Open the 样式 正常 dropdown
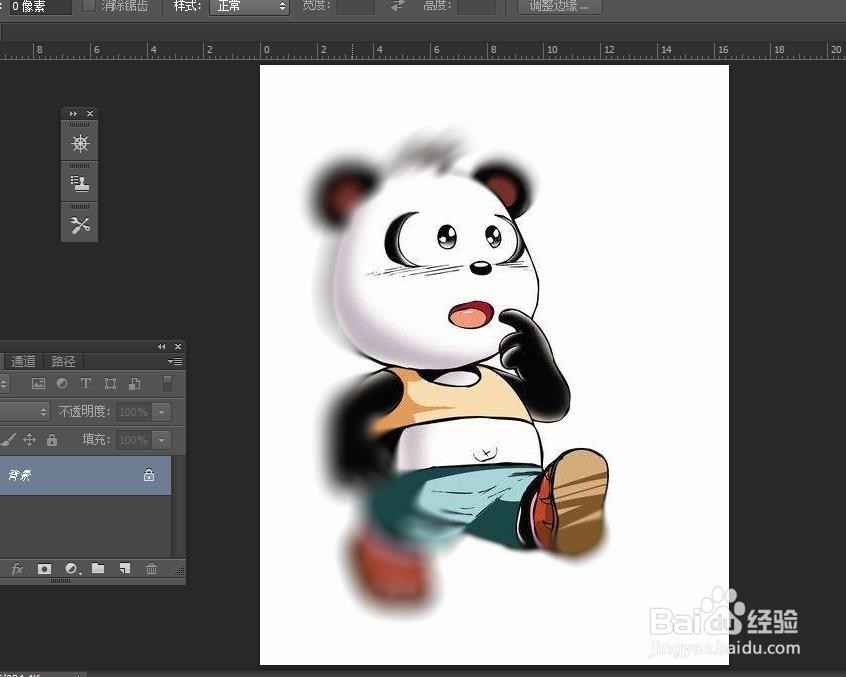846x677 pixels. 249,6
